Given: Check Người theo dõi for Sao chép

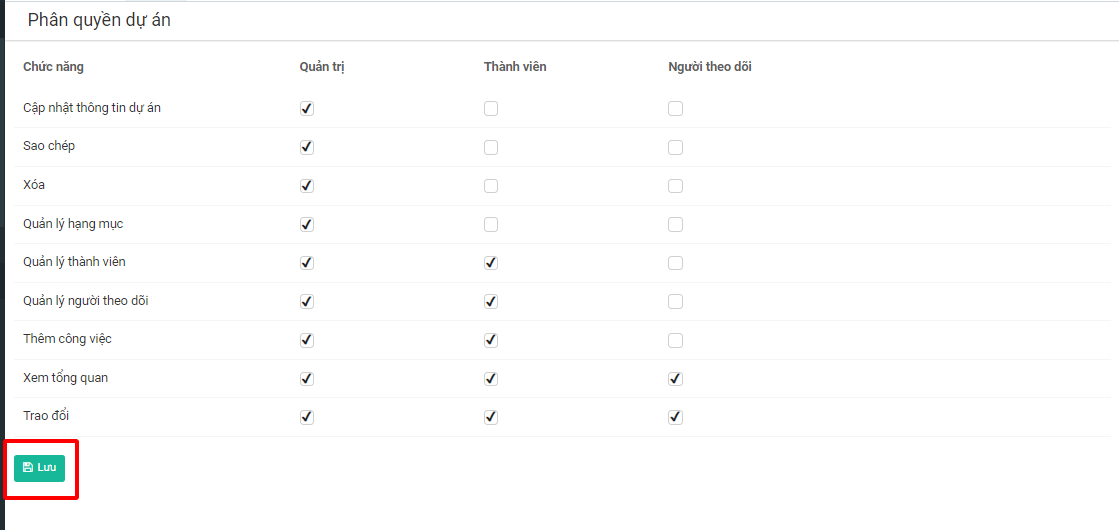Looking at the screenshot, I should click(676, 147).
